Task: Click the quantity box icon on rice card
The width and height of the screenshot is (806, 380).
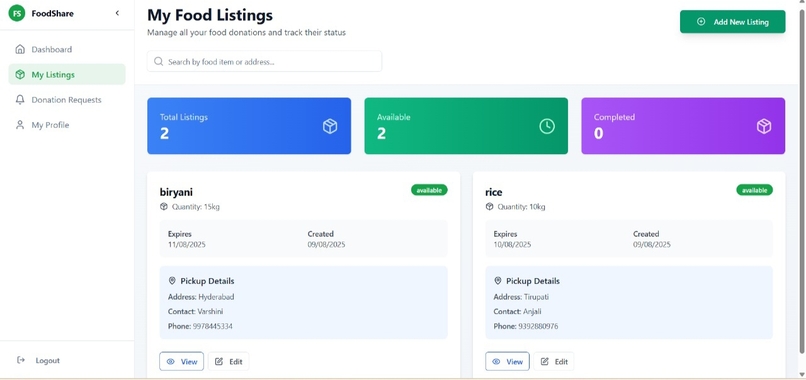Action: pyautogui.click(x=489, y=206)
